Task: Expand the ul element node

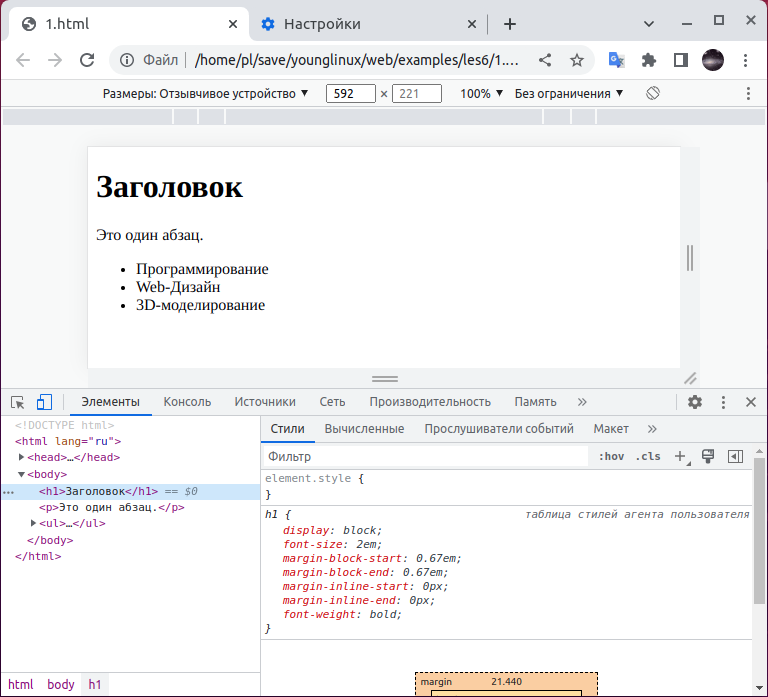Action: tap(33, 523)
